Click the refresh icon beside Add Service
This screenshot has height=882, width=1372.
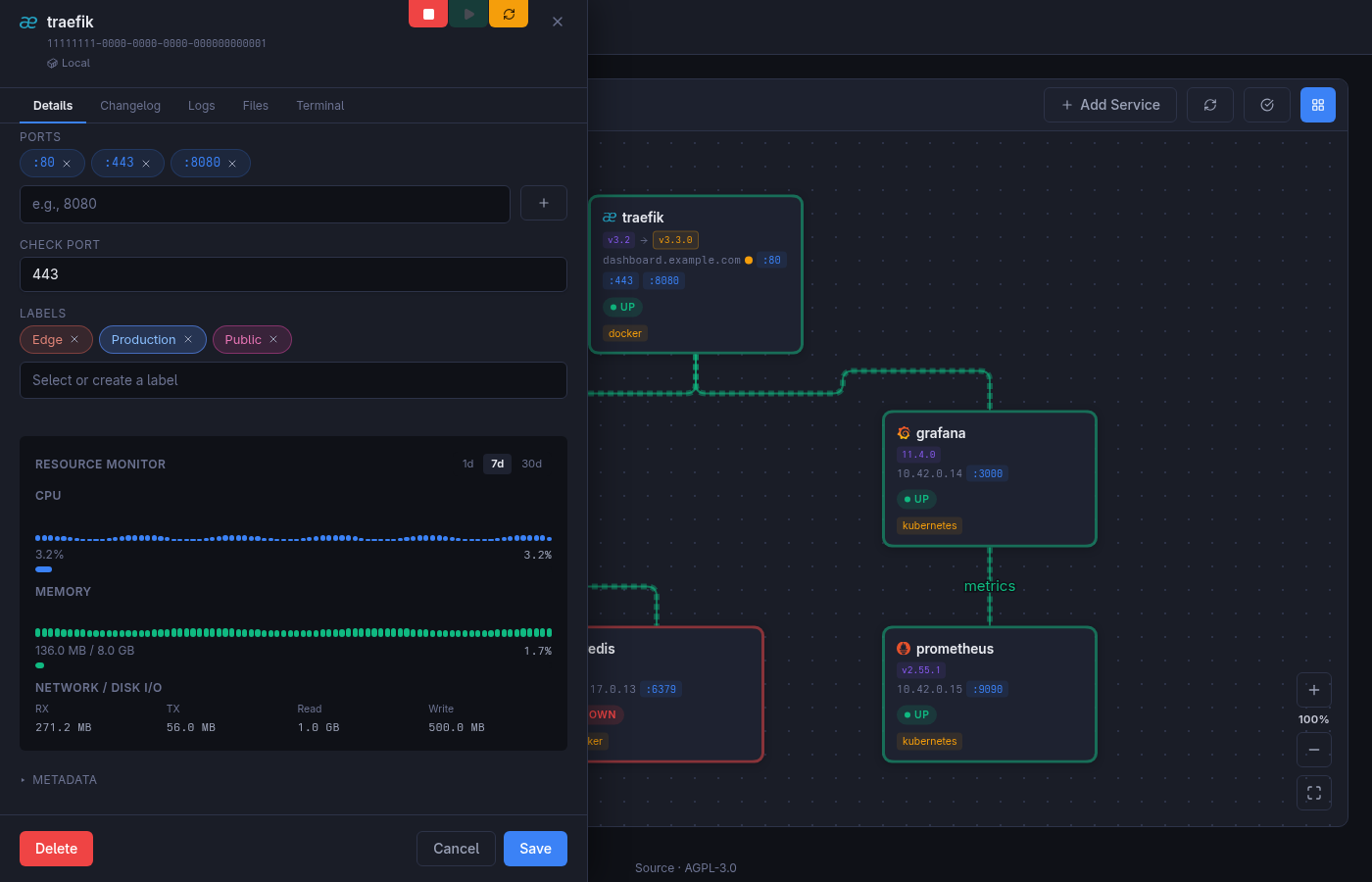coord(1210,105)
